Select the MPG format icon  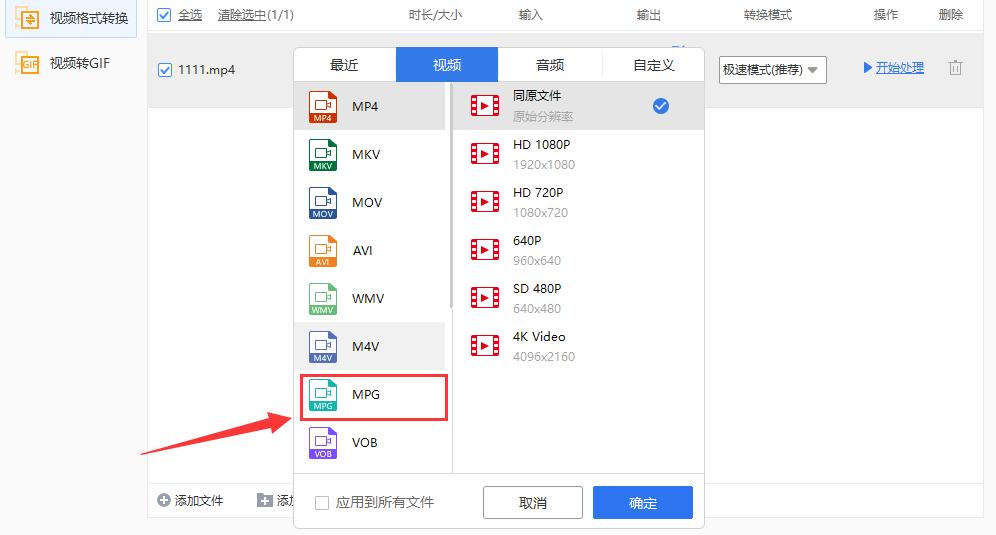pyautogui.click(x=323, y=395)
